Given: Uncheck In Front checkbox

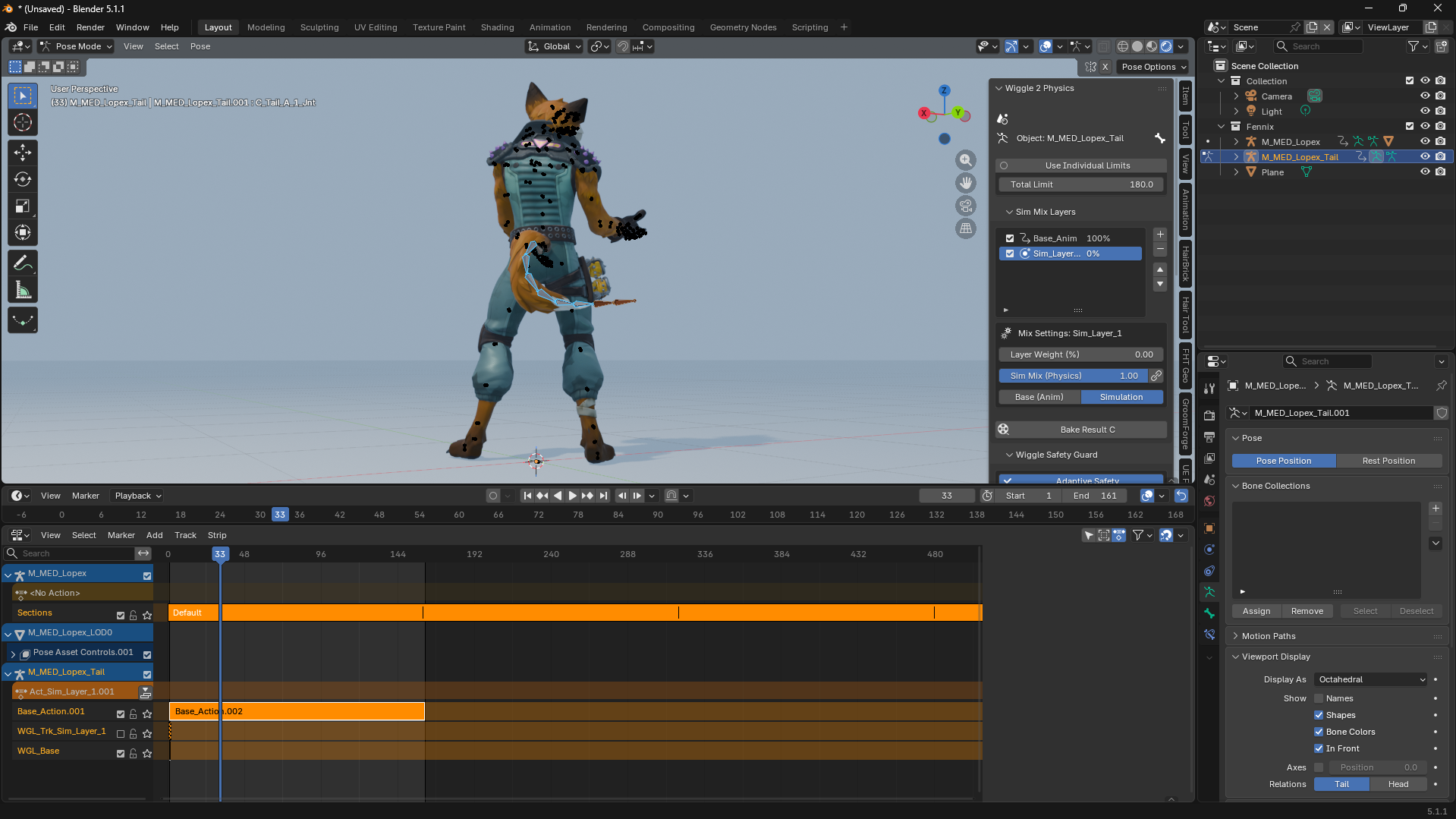Looking at the screenshot, I should (x=1319, y=748).
